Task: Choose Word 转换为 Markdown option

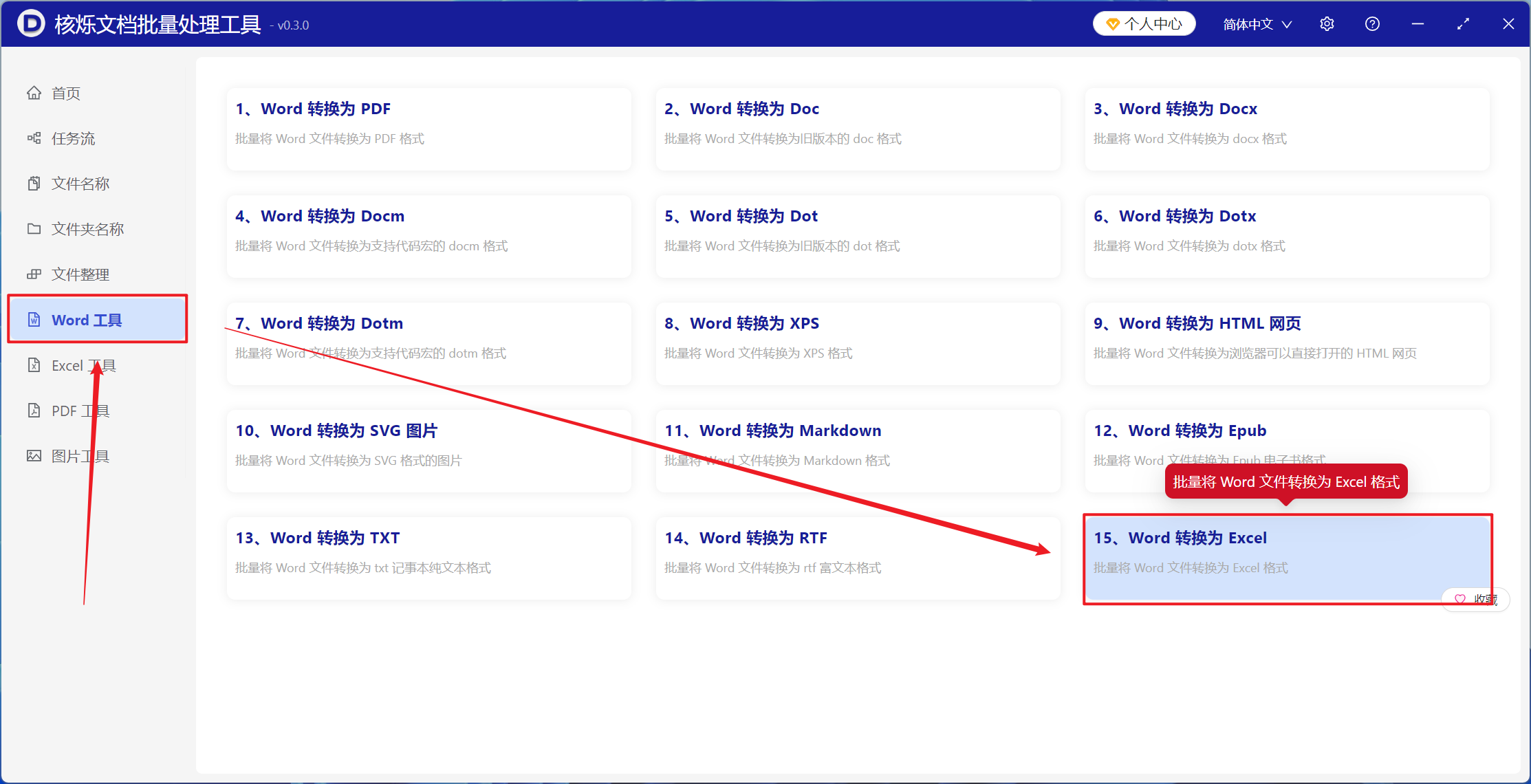Action: pos(858,451)
